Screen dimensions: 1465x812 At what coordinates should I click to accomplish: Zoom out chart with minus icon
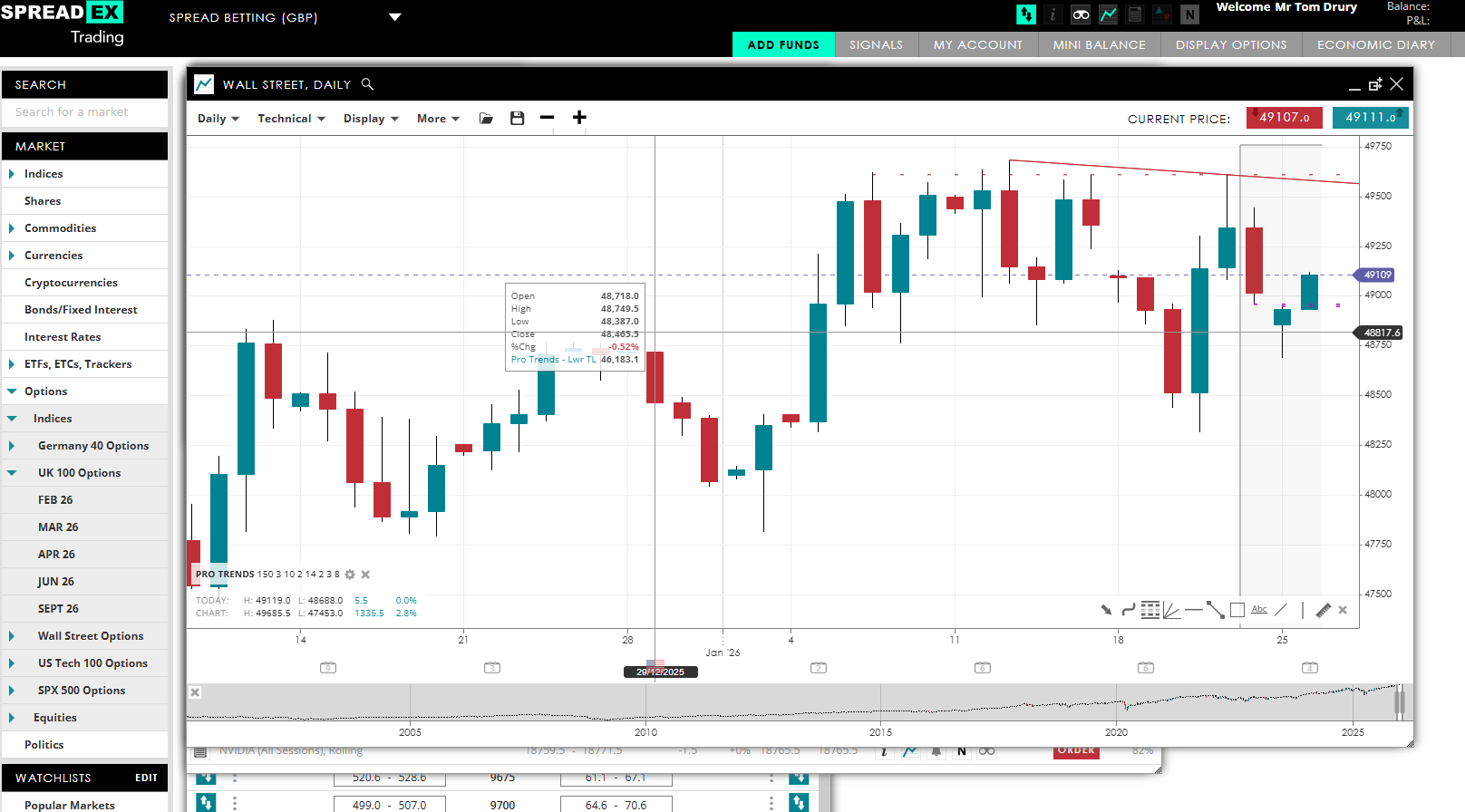[547, 118]
